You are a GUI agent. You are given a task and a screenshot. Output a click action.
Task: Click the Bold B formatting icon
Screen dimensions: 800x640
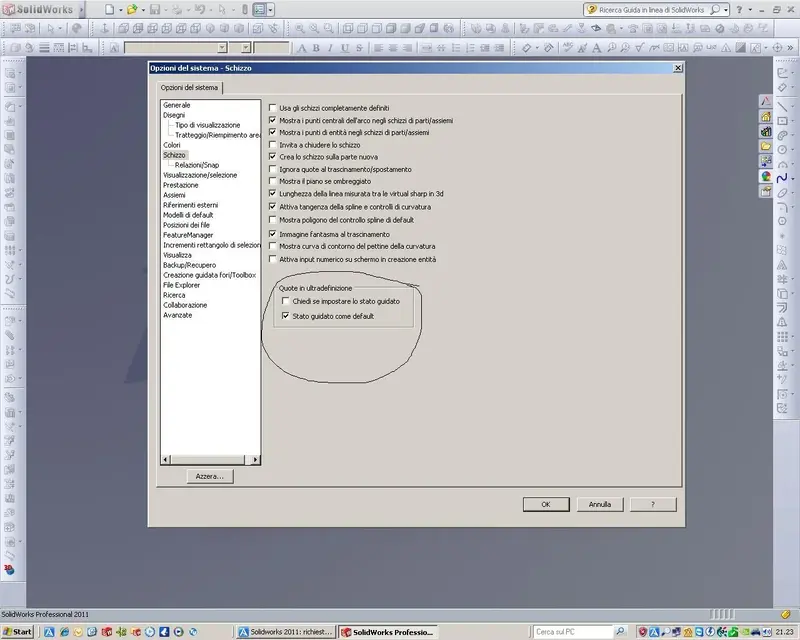316,48
